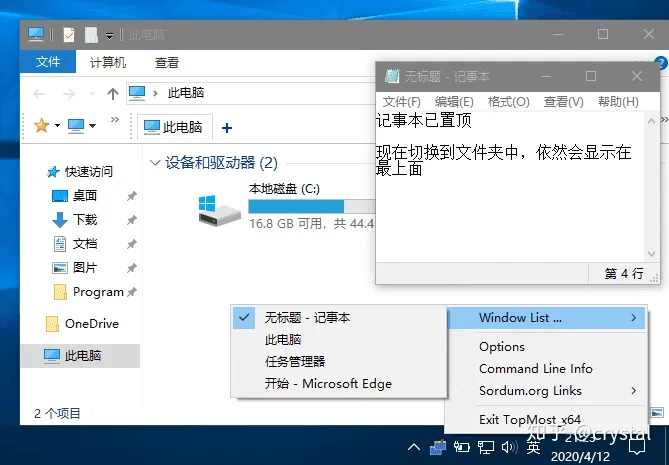
Task: Click the volume speaker tray icon
Action: (x=509, y=447)
